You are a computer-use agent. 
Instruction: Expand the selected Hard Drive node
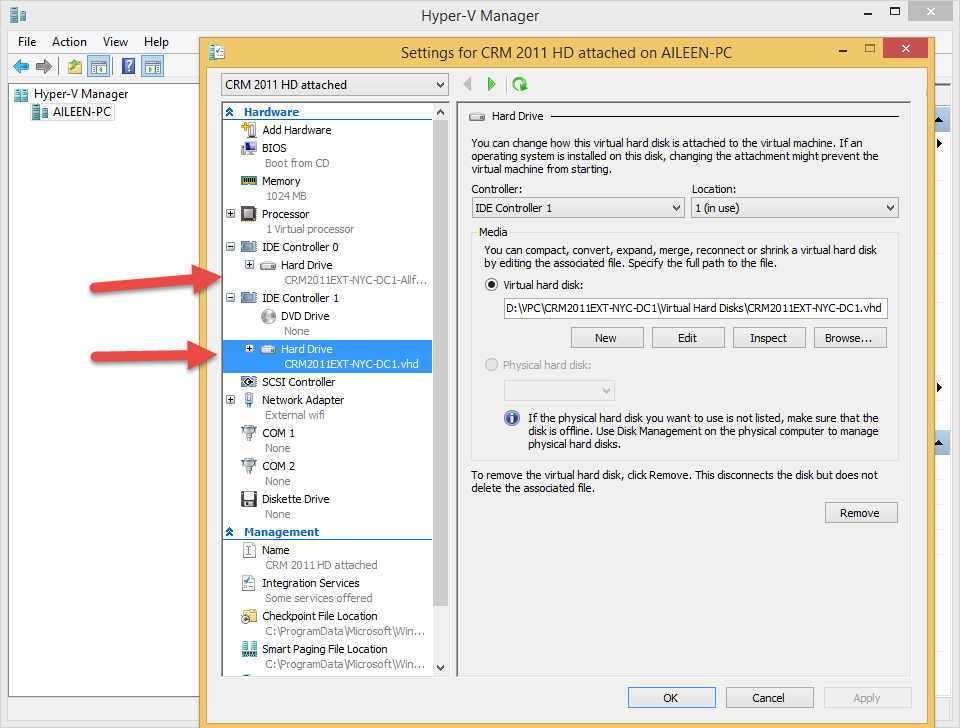click(x=249, y=348)
